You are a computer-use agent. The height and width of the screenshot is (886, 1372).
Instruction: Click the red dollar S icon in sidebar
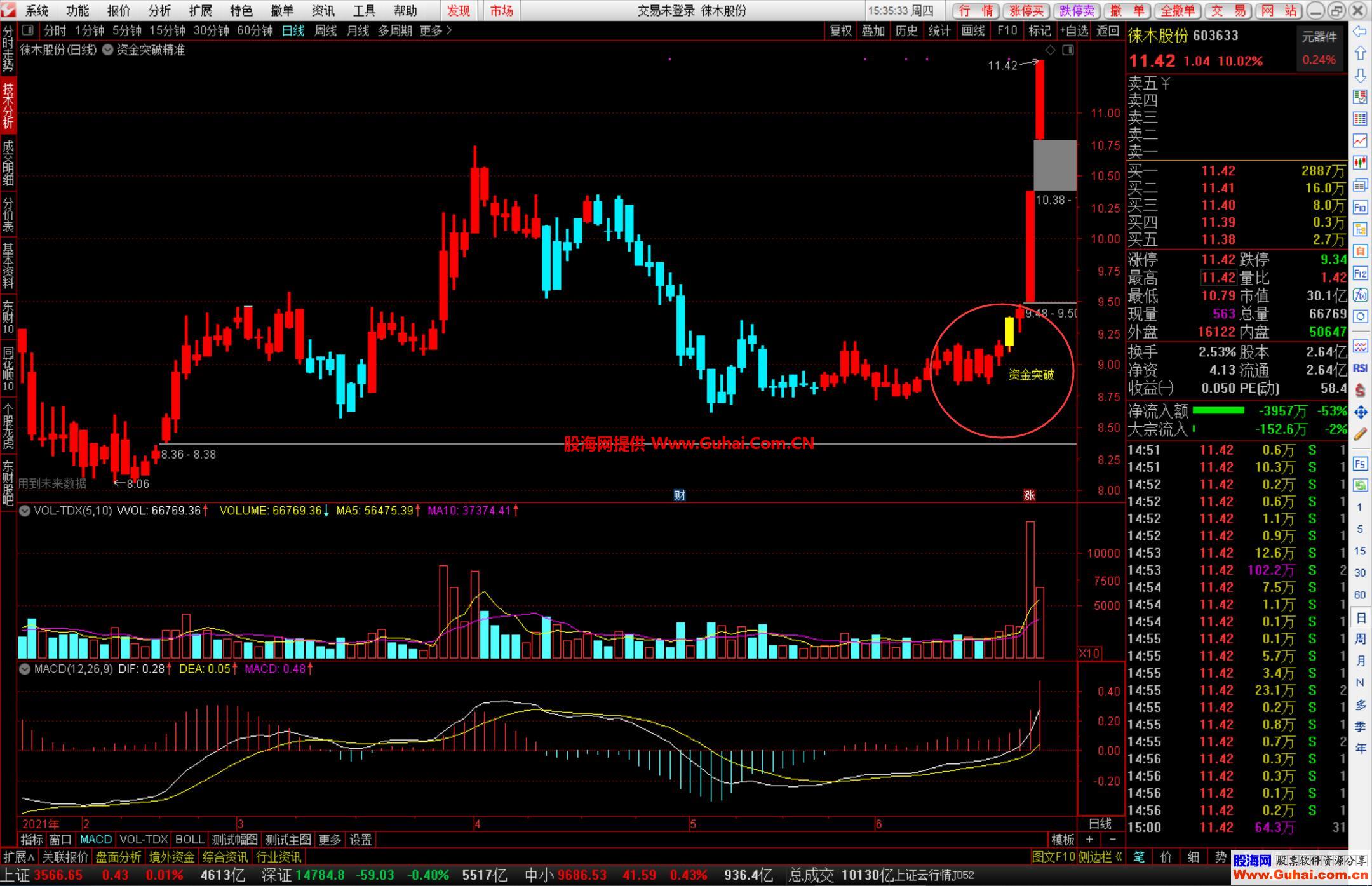click(x=1360, y=390)
